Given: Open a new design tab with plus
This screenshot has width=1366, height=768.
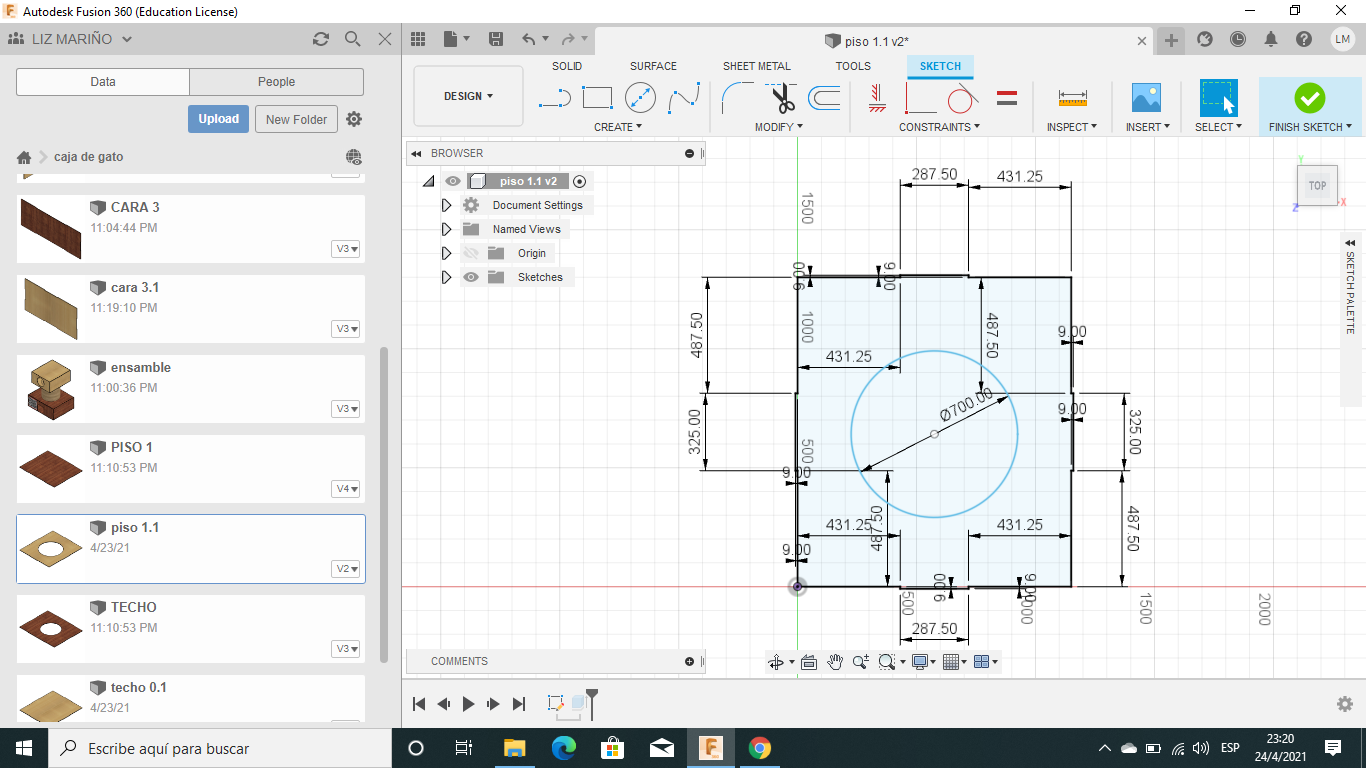Looking at the screenshot, I should click(x=1171, y=40).
